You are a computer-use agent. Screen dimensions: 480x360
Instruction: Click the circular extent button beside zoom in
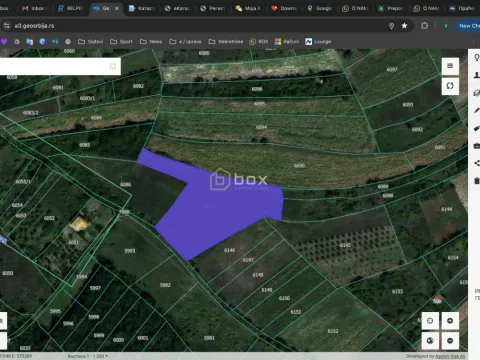tap(430, 321)
